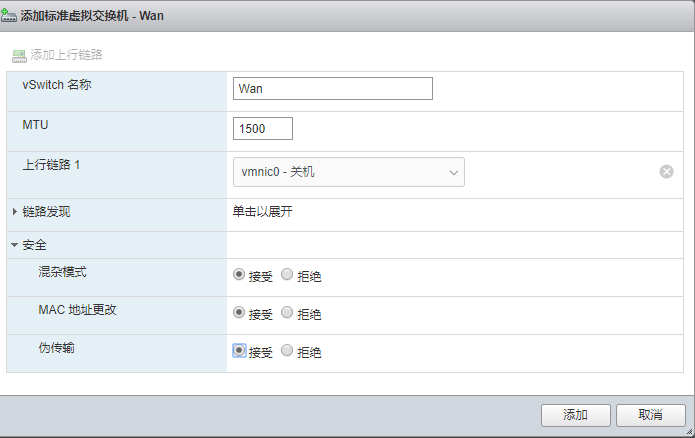Select 接受 for MAC 地址更改

239,312
